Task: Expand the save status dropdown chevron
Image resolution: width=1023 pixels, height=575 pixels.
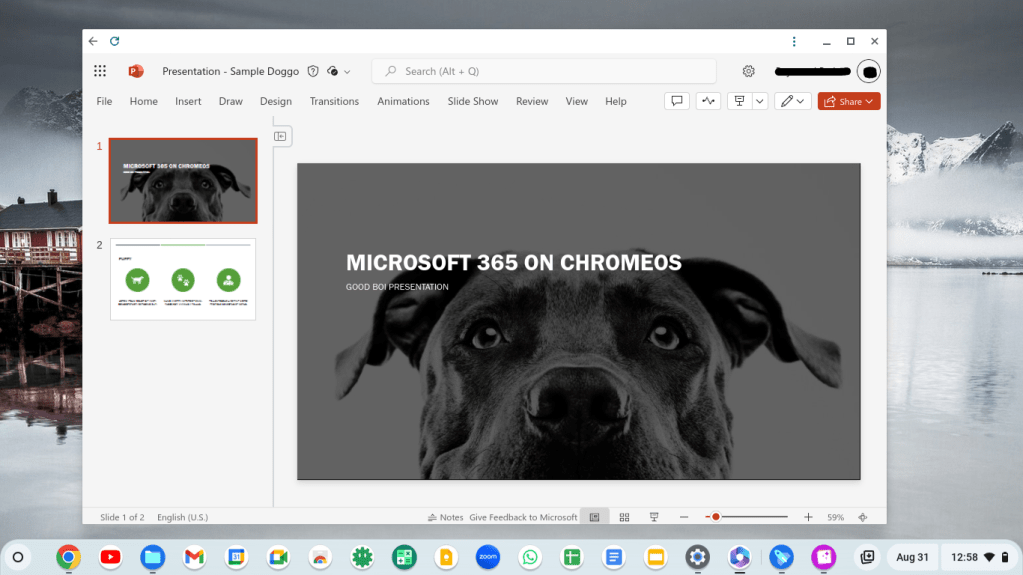Action: pyautogui.click(x=347, y=72)
